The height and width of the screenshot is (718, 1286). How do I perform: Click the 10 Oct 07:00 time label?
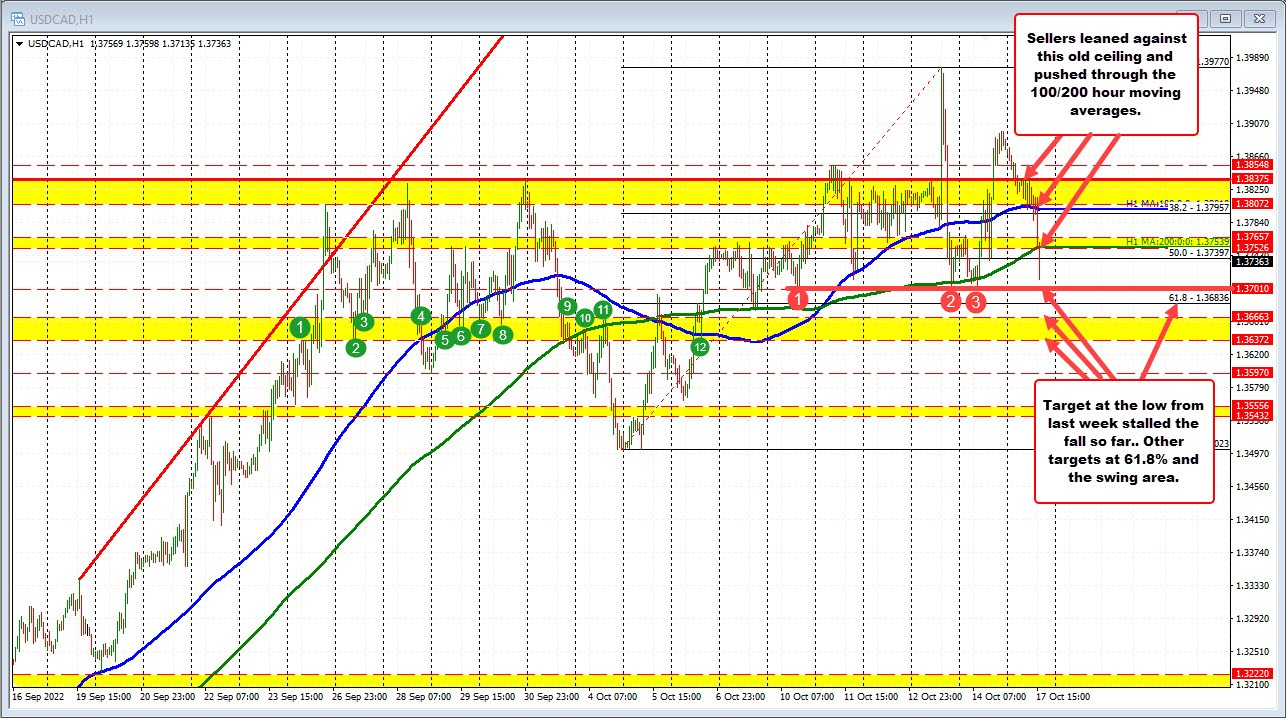pos(805,695)
